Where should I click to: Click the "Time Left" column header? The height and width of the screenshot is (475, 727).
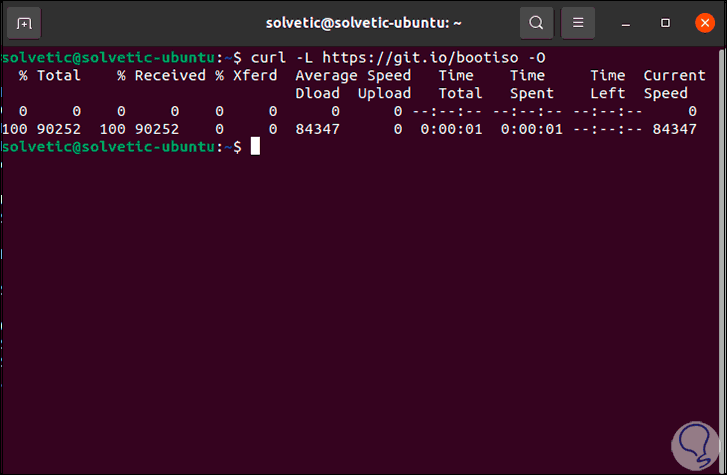click(607, 84)
